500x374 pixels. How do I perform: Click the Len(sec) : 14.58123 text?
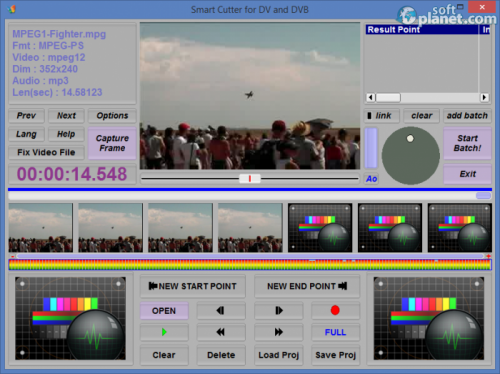pos(57,92)
